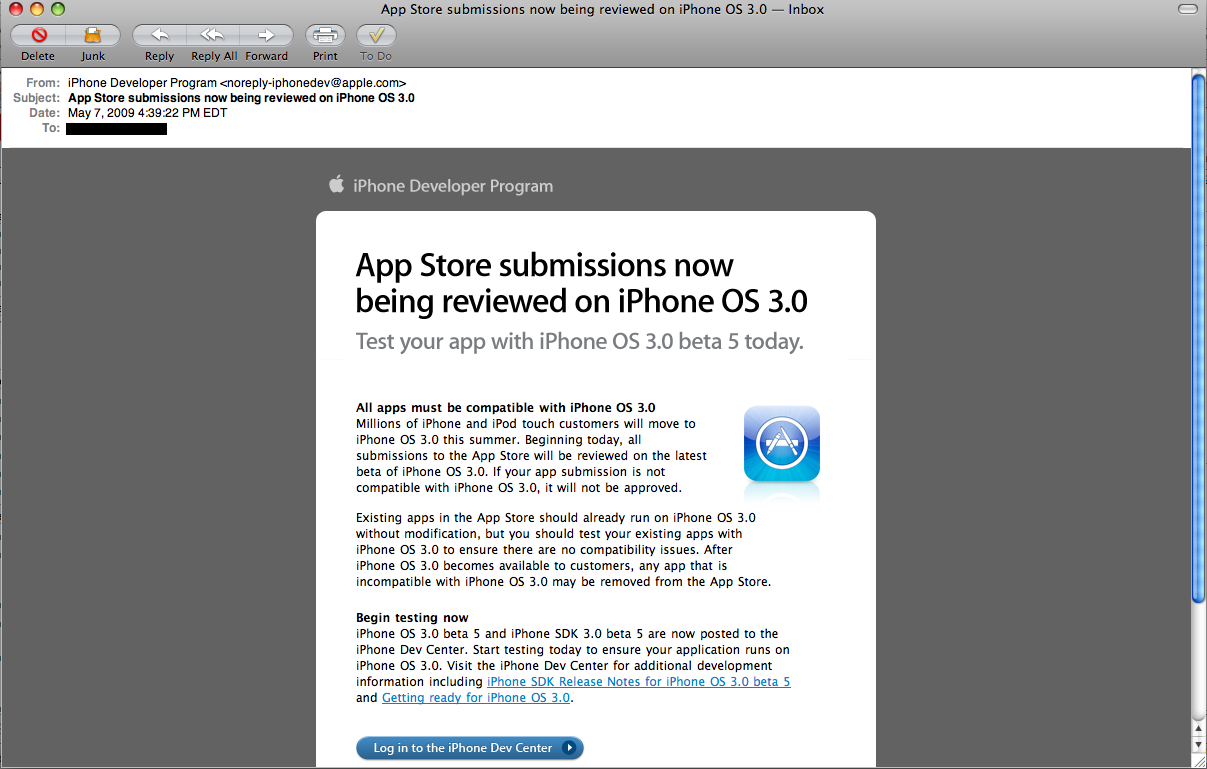Viewport: 1207px width, 769px height.
Task: Reply to the sender
Action: pyautogui.click(x=159, y=35)
